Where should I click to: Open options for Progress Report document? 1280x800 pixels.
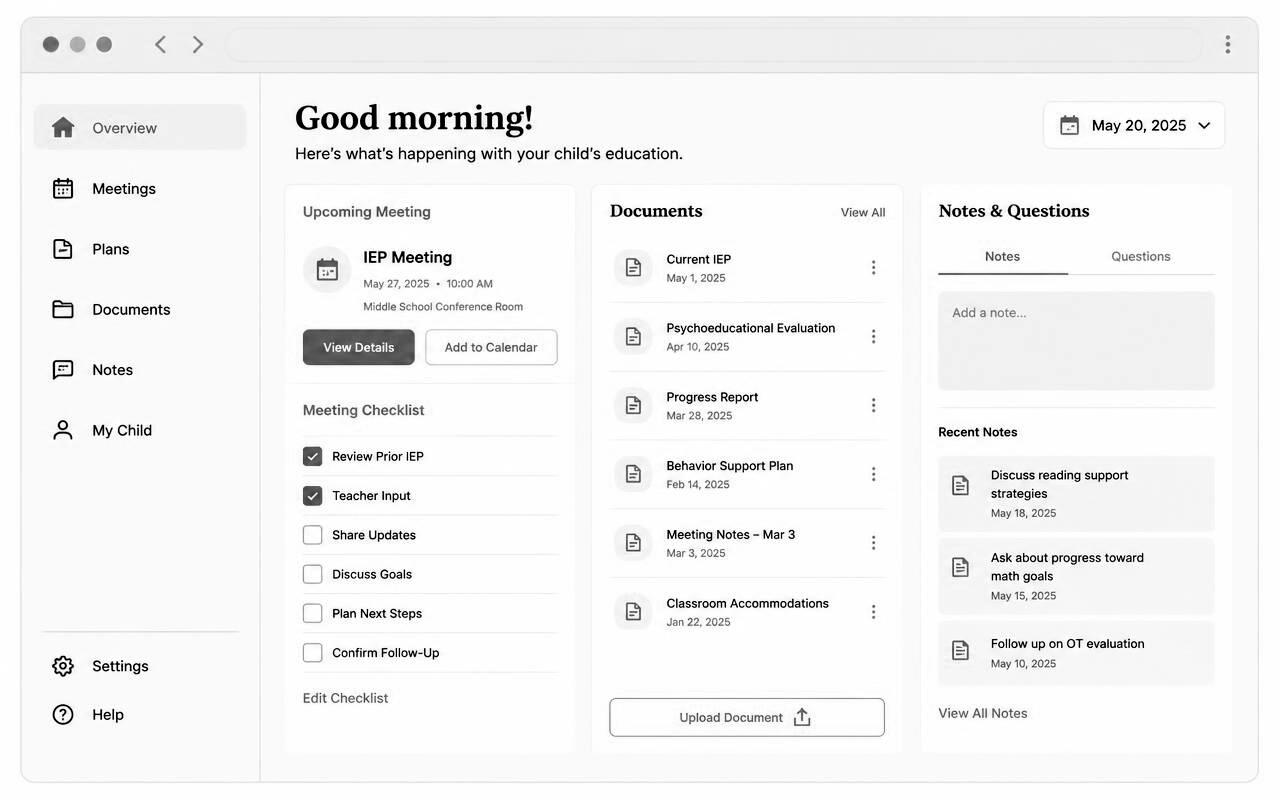(x=873, y=405)
